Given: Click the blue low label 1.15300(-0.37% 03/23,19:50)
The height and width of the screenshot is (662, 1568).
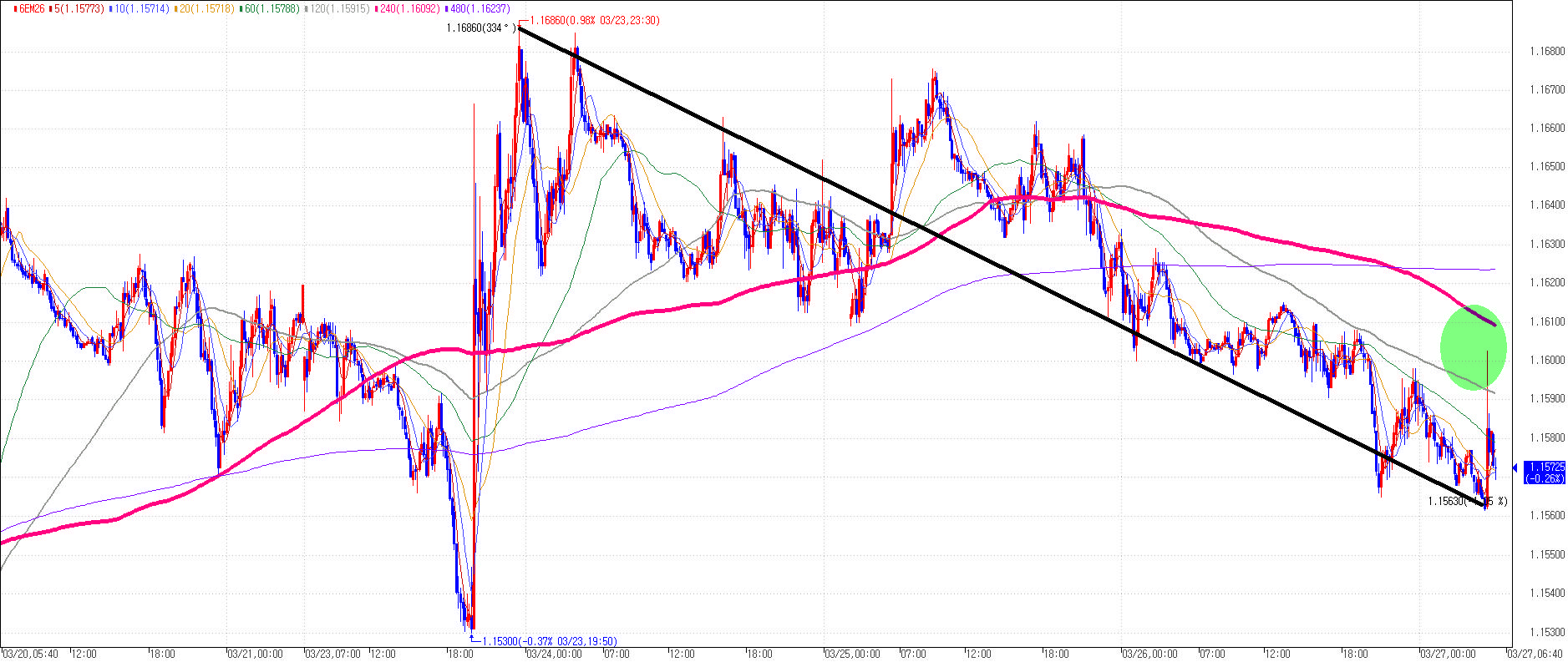Looking at the screenshot, I should (550, 641).
